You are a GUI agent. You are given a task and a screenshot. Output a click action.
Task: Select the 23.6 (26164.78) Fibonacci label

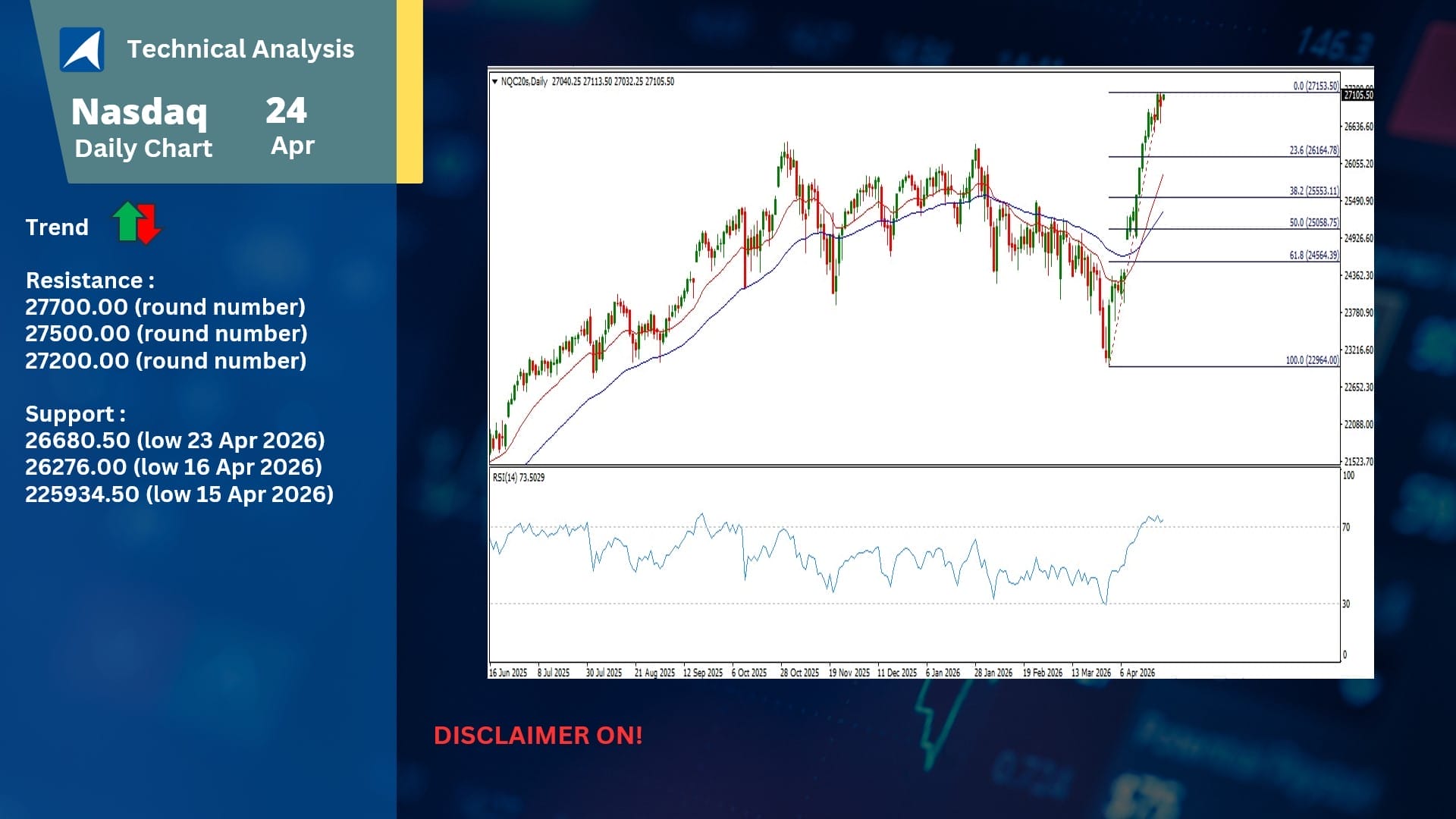(1313, 150)
